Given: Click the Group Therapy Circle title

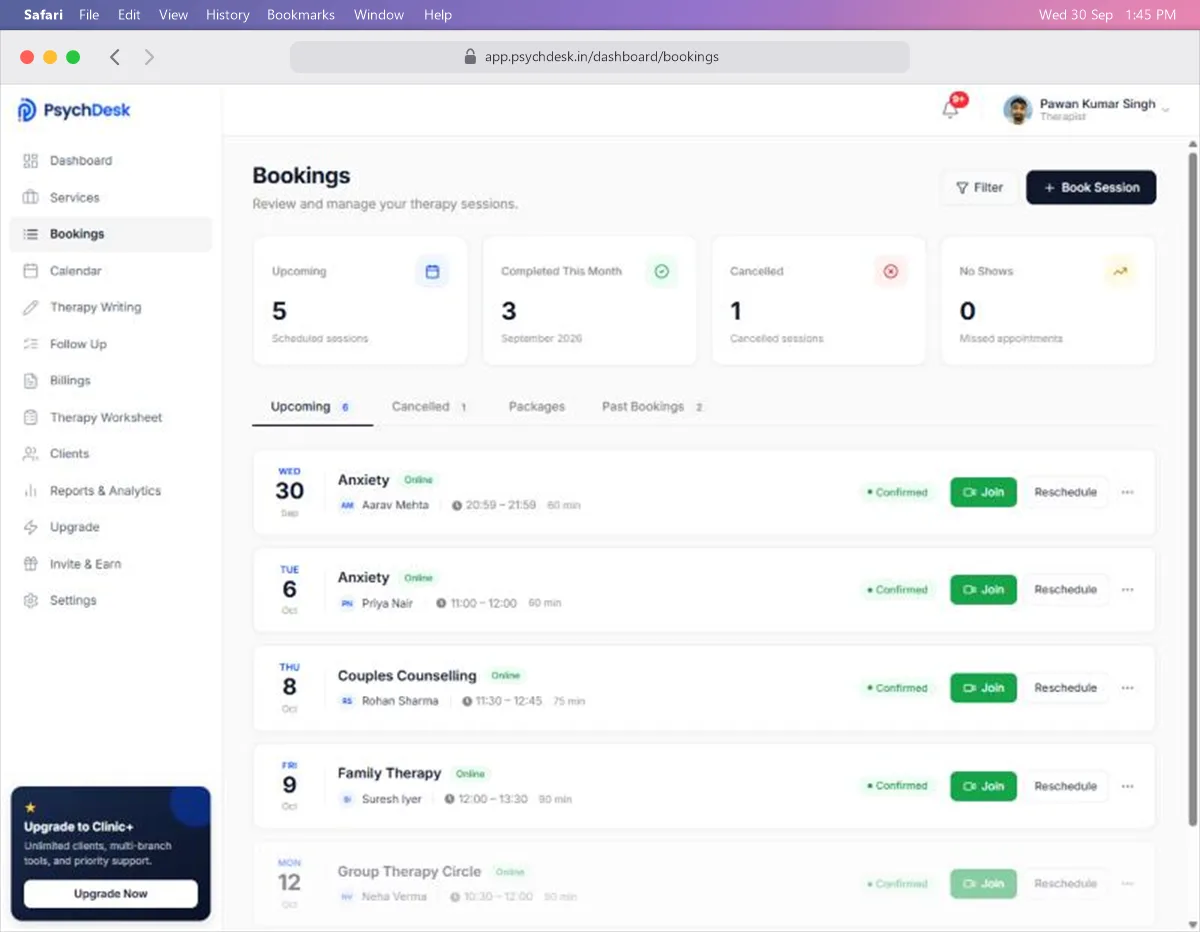Looking at the screenshot, I should pyautogui.click(x=409, y=871).
